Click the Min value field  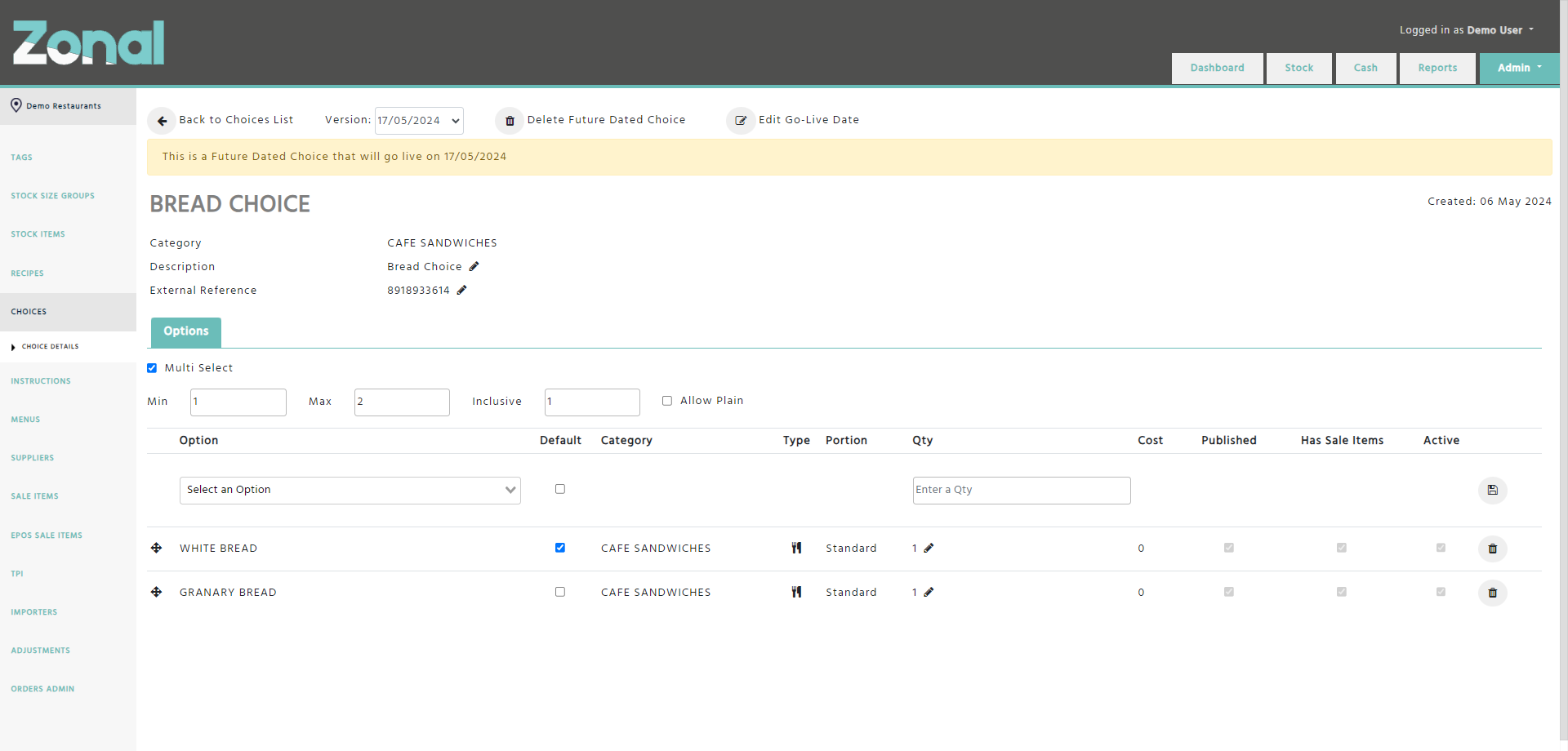[238, 402]
